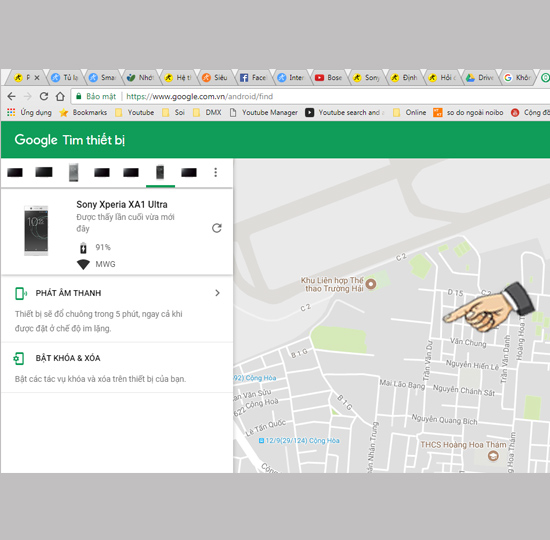Select the fourth device thumbnail
The height and width of the screenshot is (540, 550).
102,172
